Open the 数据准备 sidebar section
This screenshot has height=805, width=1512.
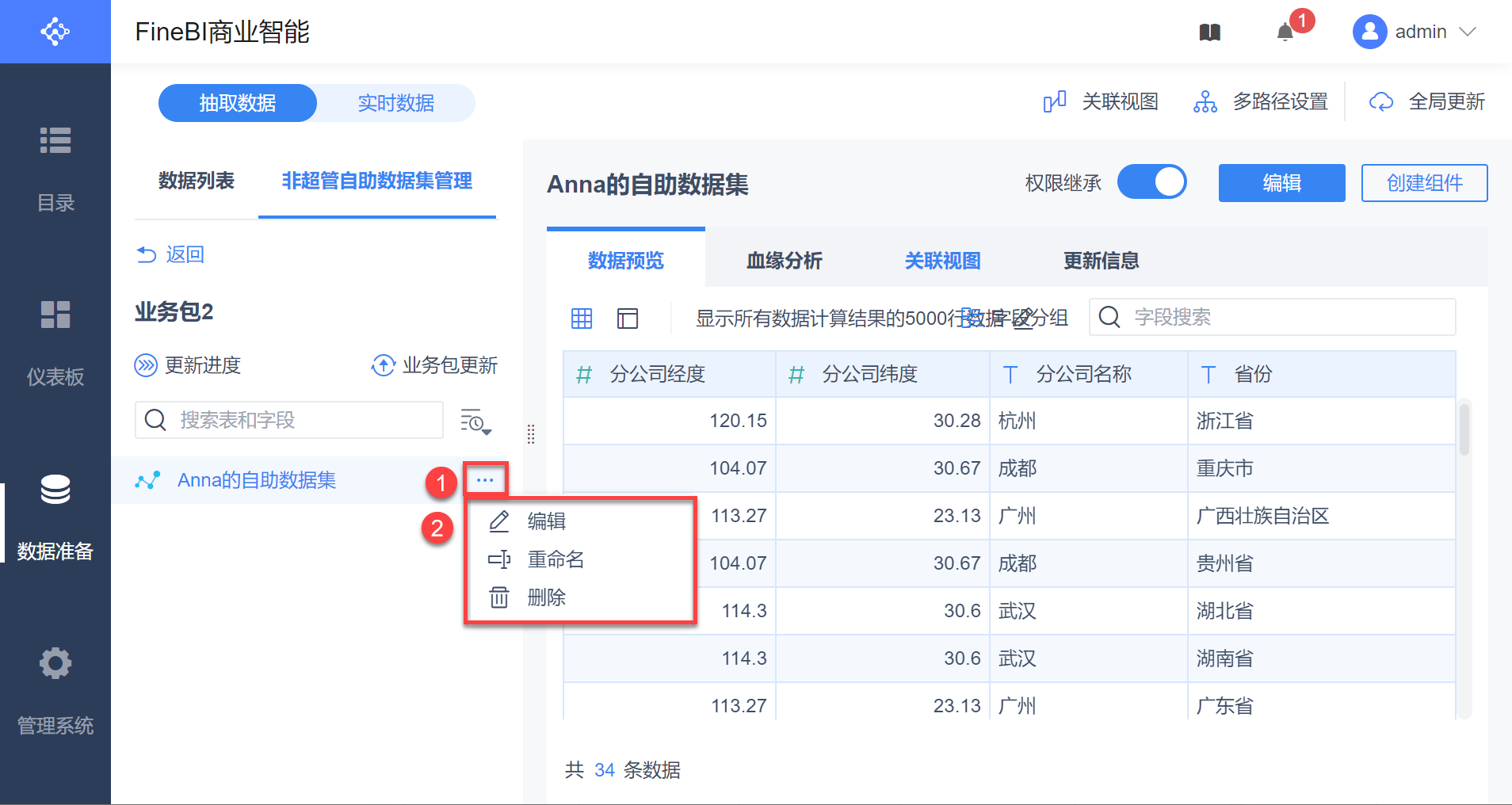pos(55,515)
